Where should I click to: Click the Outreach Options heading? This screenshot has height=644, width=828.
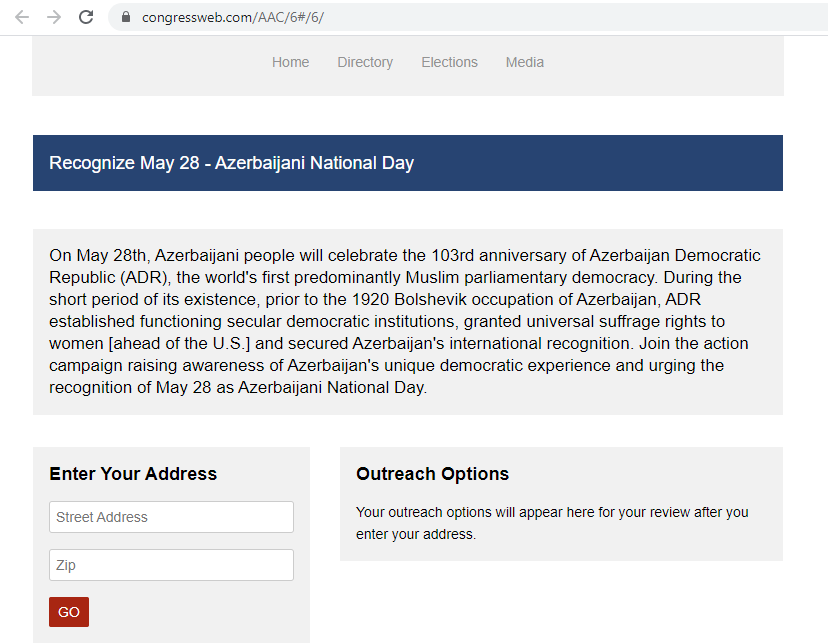click(432, 474)
